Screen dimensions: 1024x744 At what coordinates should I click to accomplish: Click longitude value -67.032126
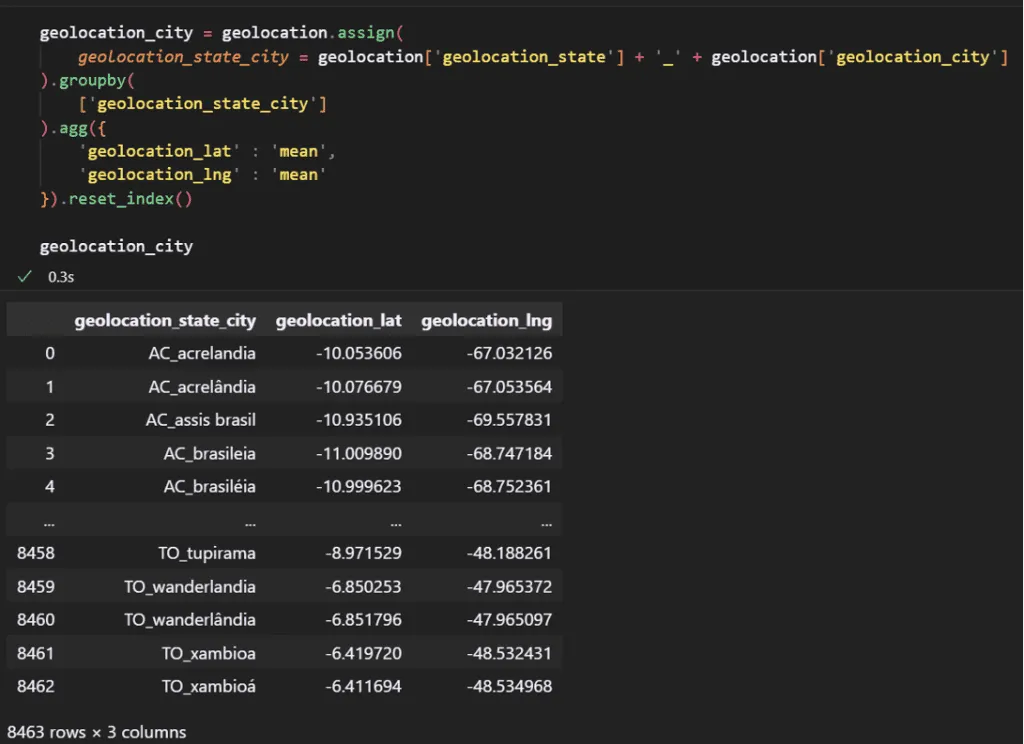tap(509, 353)
